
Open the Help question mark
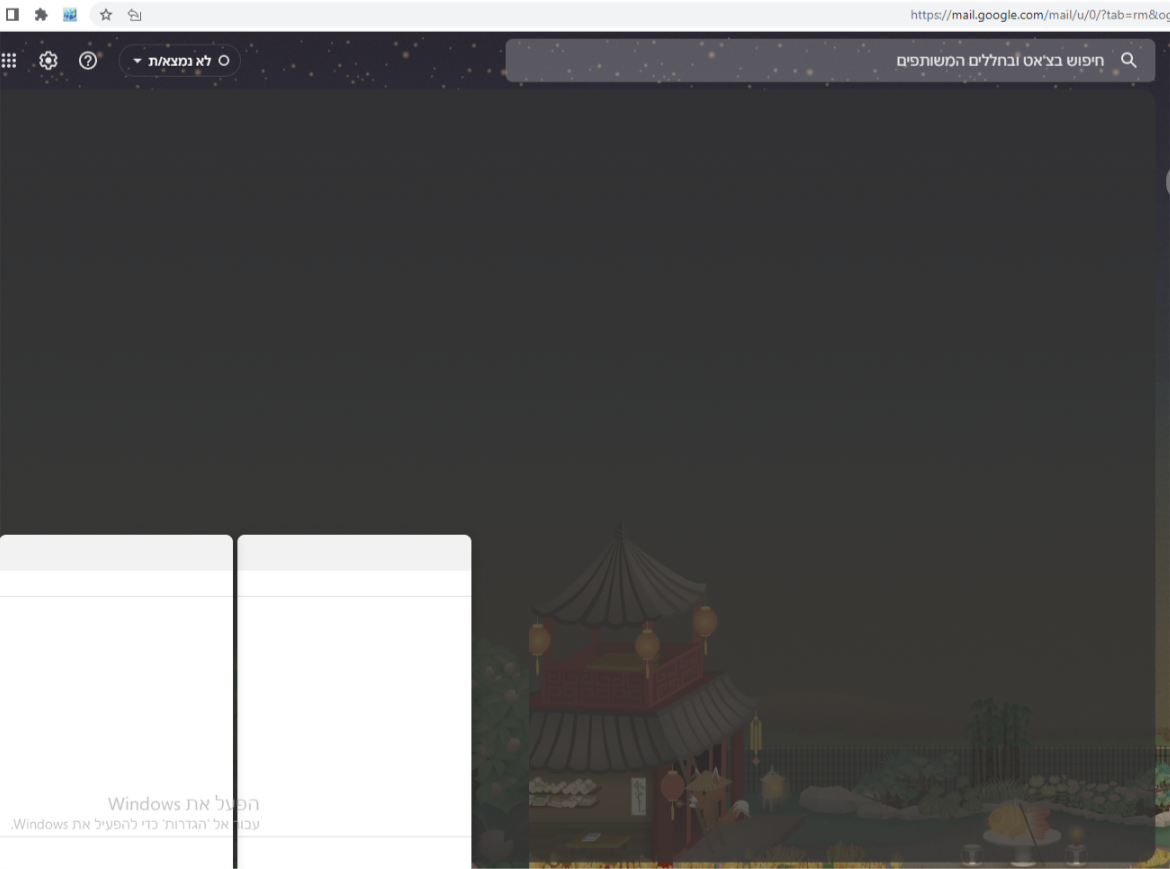[88, 60]
